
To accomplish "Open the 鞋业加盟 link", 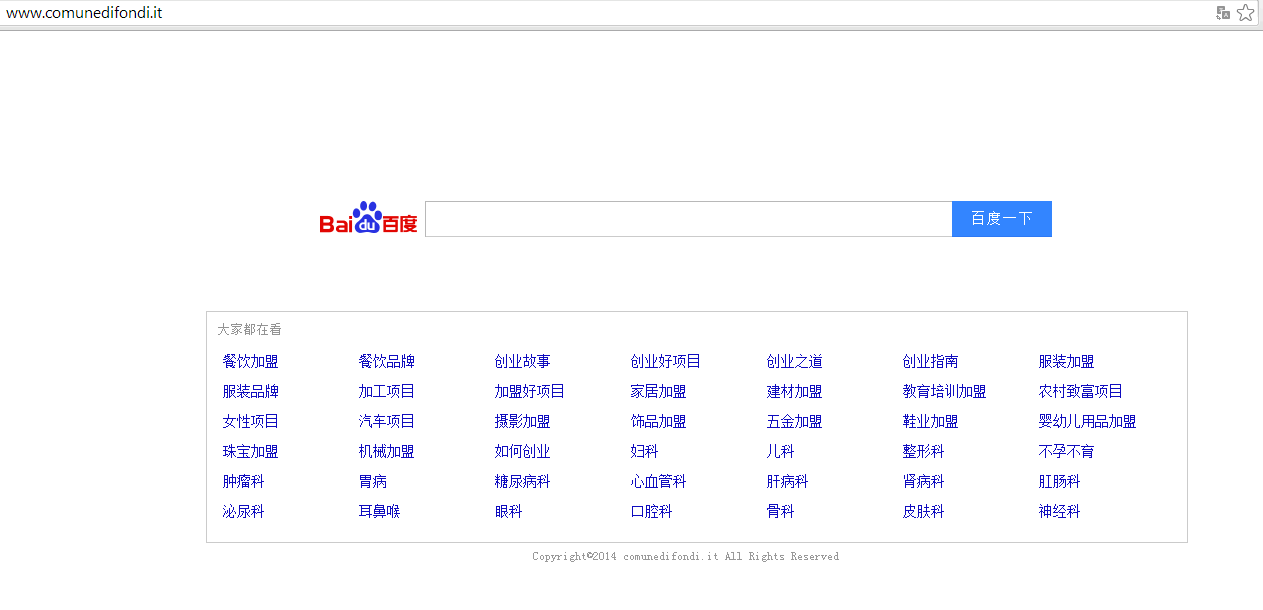I will pos(931,422).
